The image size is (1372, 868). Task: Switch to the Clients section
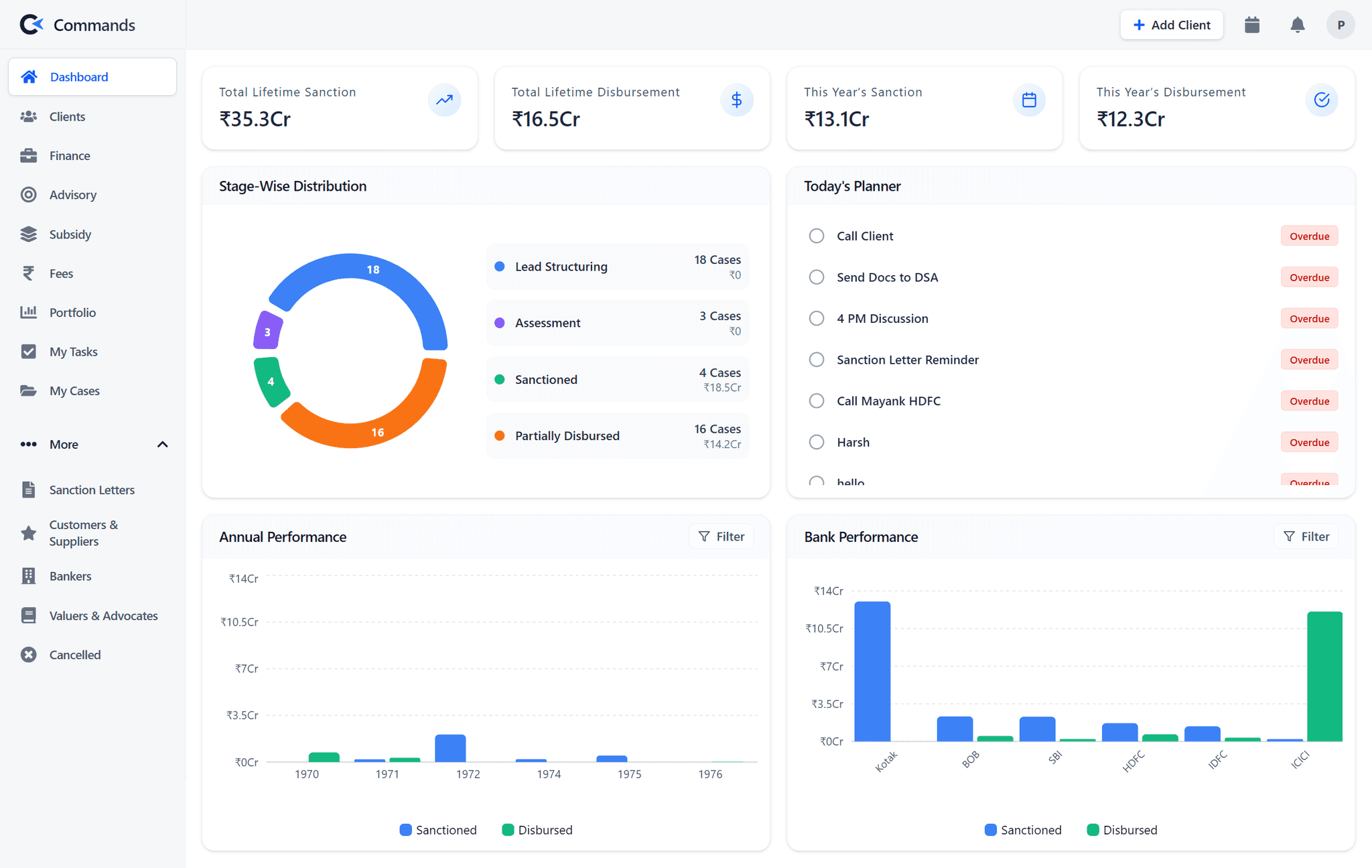point(67,117)
